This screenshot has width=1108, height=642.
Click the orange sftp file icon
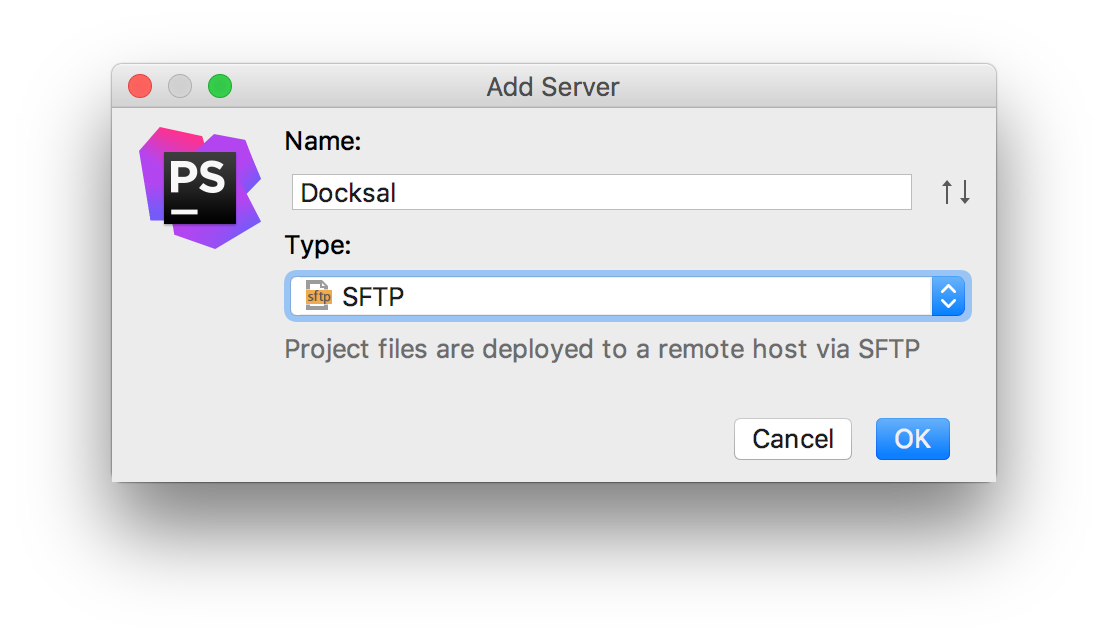318,296
